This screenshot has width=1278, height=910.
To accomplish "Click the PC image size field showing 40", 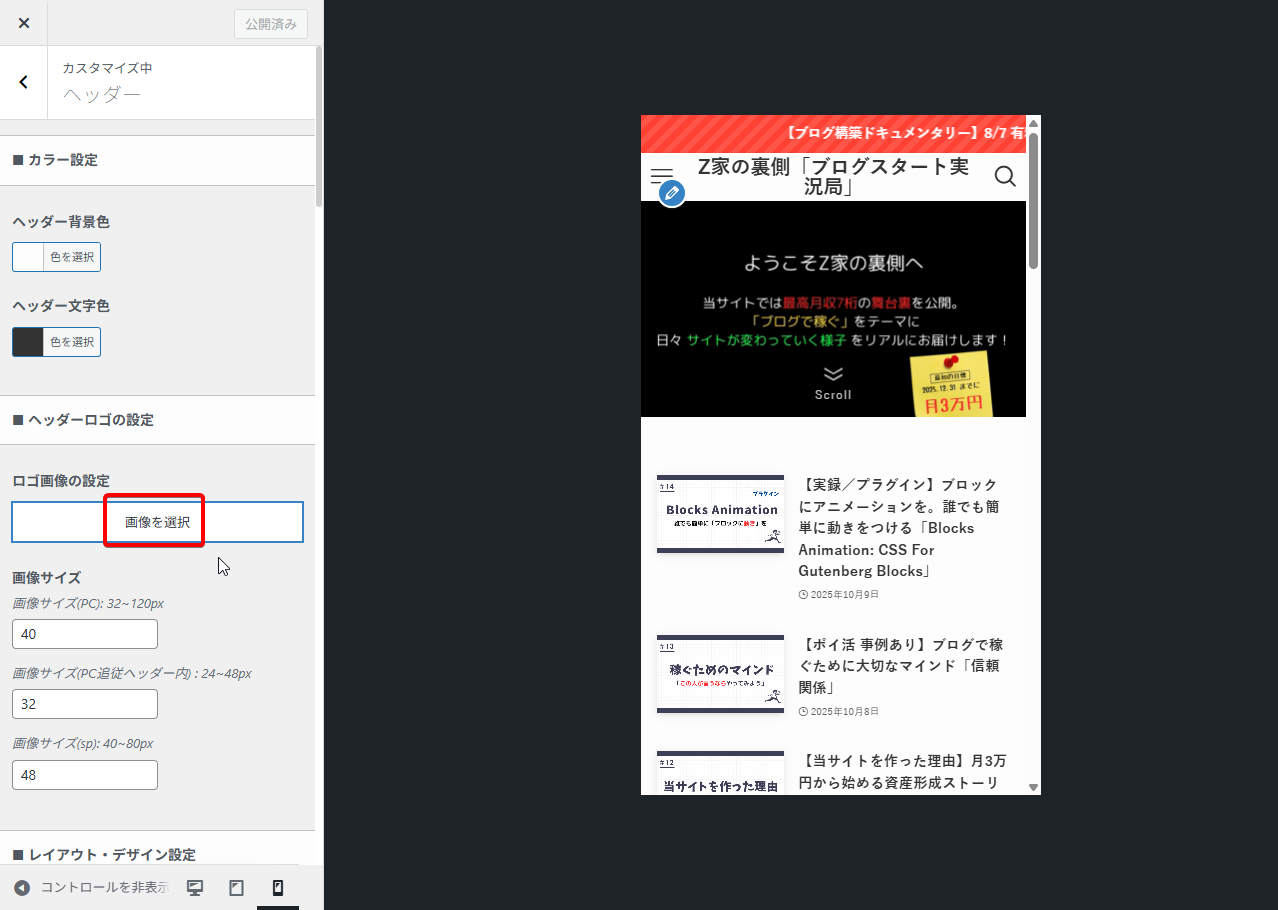I will point(85,634).
